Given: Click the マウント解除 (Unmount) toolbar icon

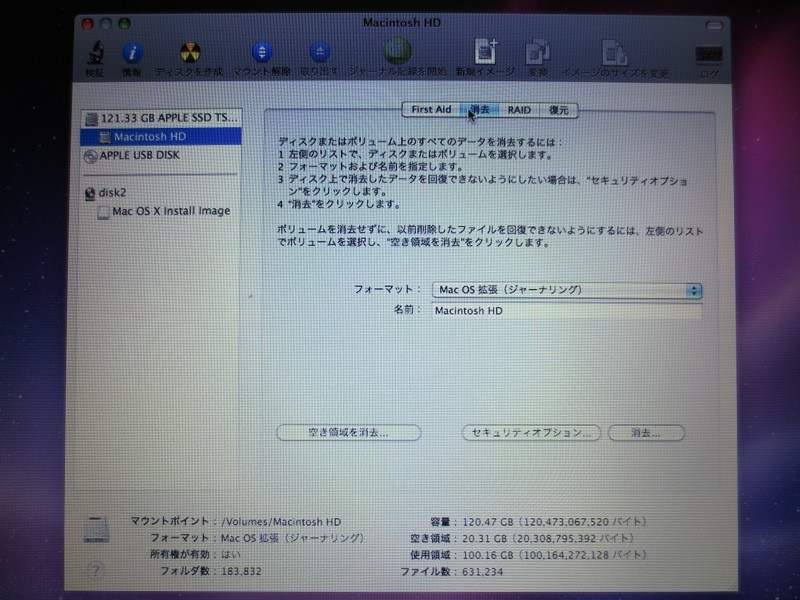Looking at the screenshot, I should point(262,52).
